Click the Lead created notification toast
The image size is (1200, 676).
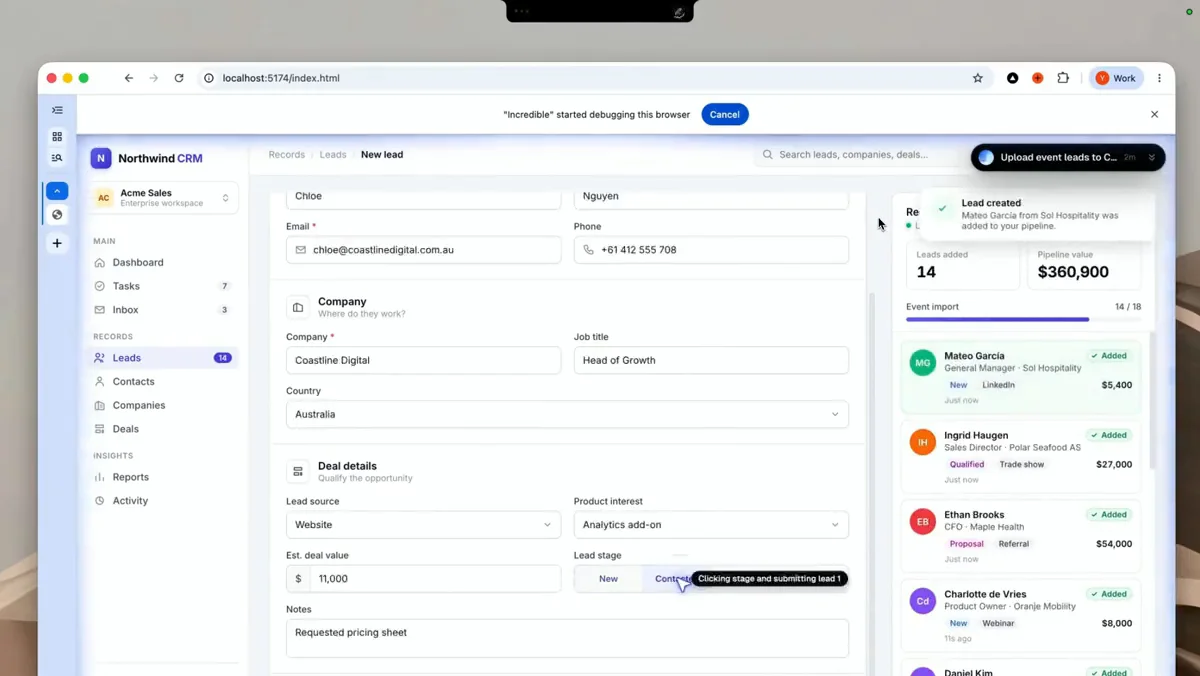[x=1038, y=214]
